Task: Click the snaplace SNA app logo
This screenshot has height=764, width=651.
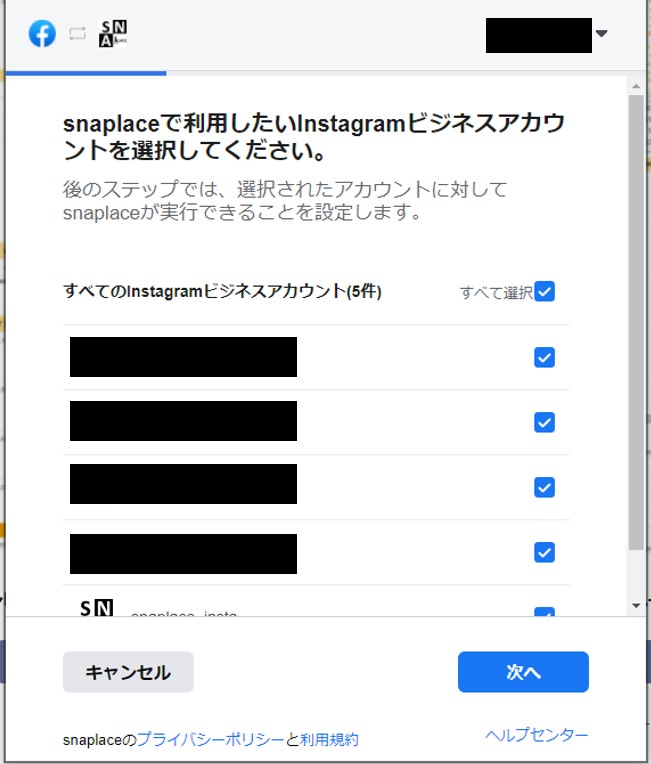Action: [x=113, y=34]
